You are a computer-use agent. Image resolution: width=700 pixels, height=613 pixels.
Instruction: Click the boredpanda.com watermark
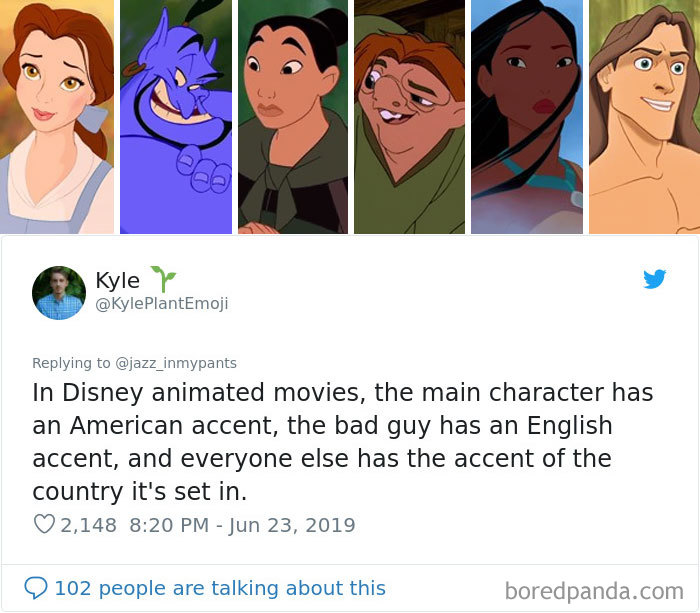(x=594, y=592)
